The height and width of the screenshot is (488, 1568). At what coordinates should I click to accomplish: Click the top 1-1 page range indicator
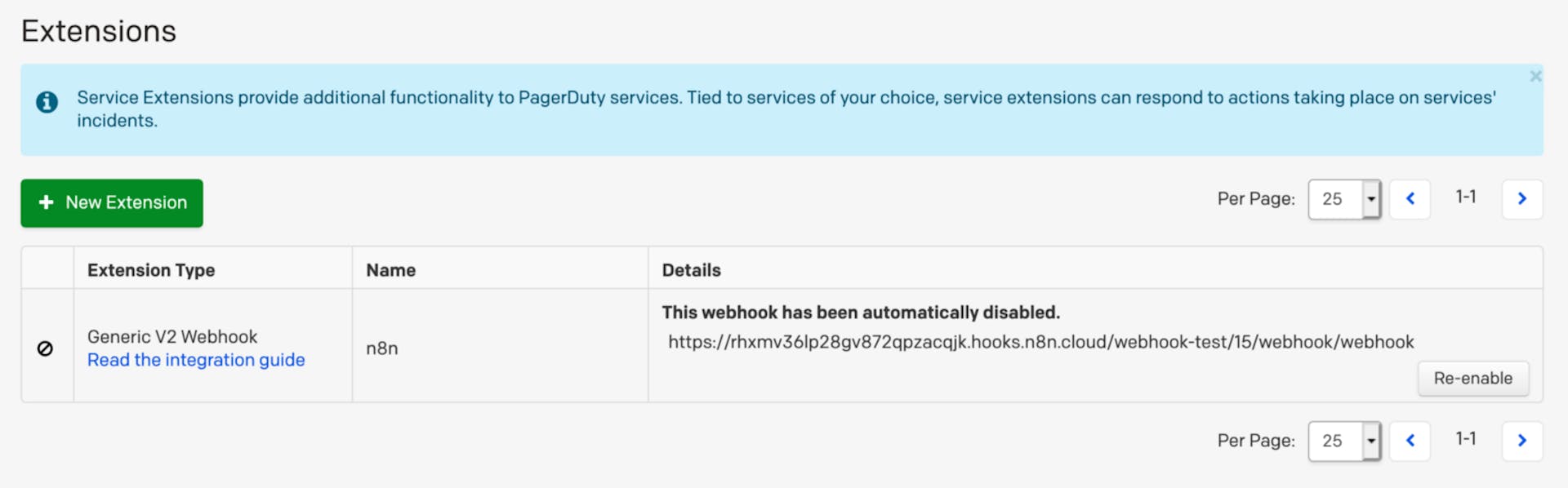point(1465,197)
